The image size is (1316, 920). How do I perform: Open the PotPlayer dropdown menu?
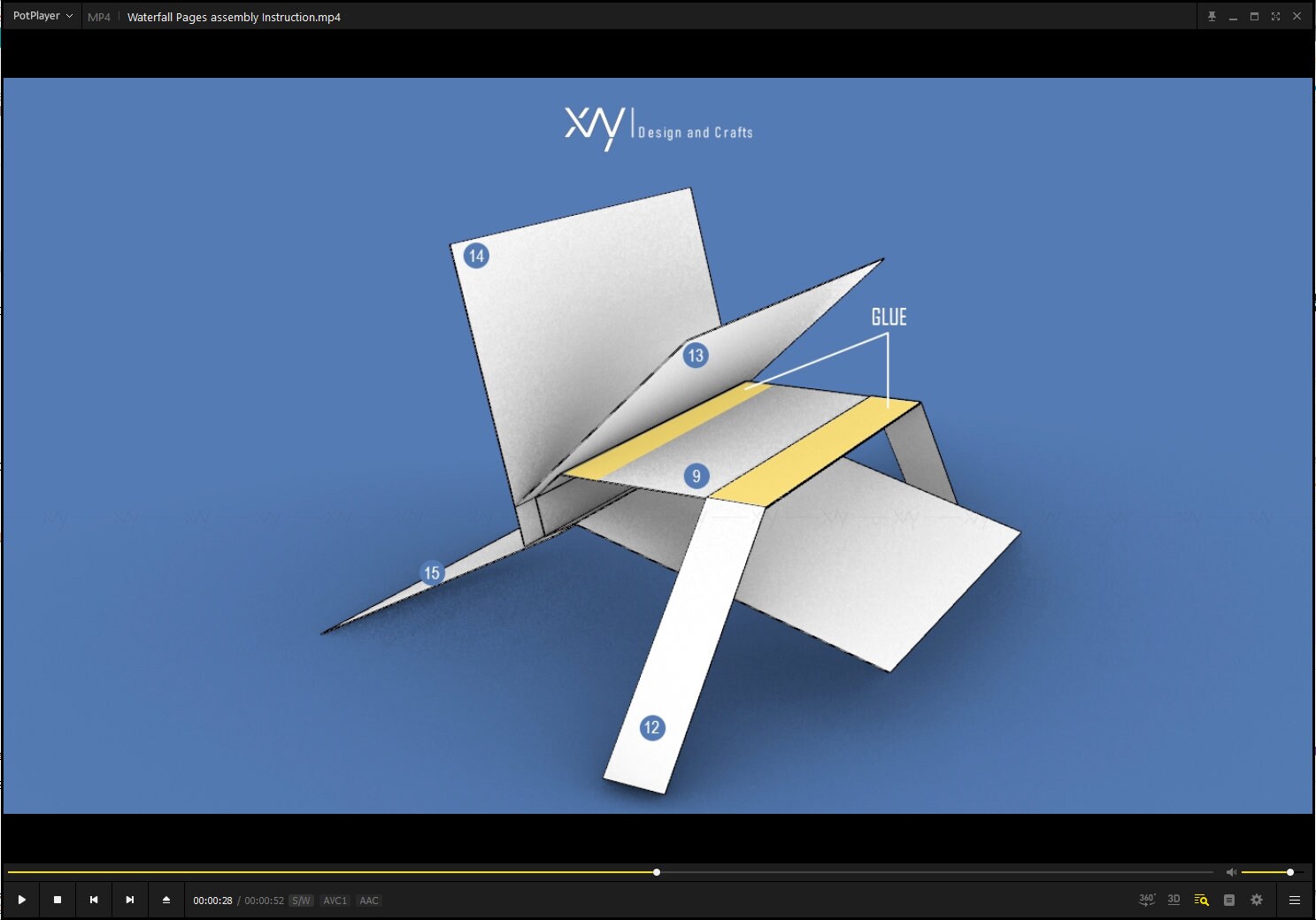point(42,16)
